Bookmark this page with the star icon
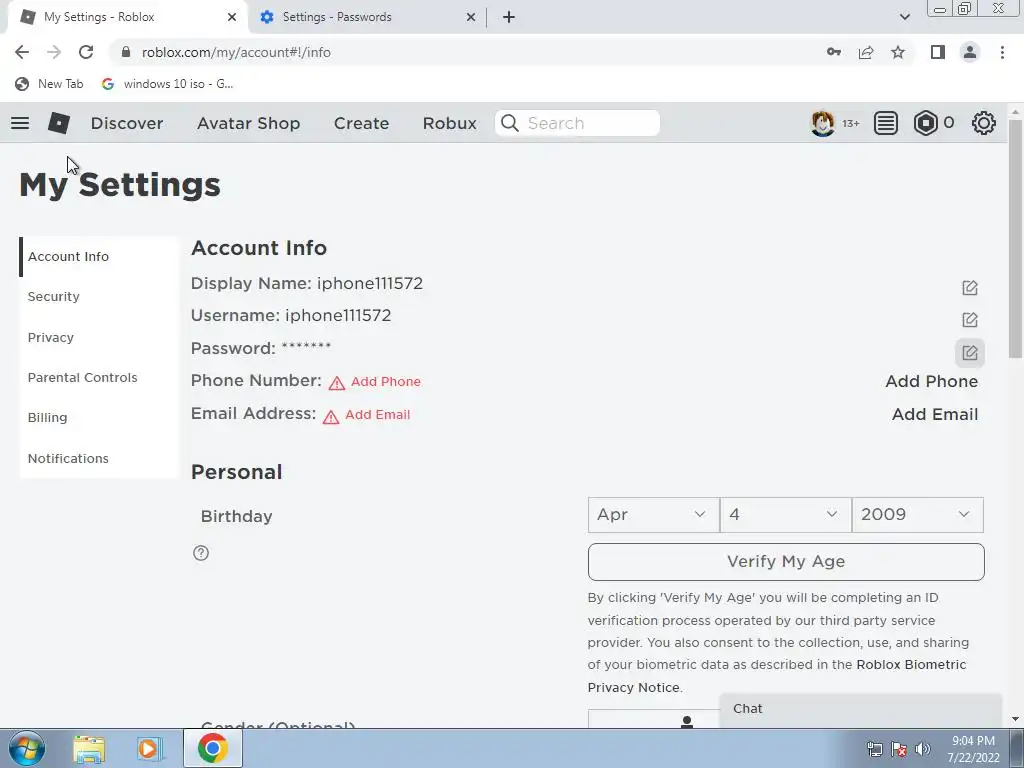The width and height of the screenshot is (1024, 768). click(898, 52)
